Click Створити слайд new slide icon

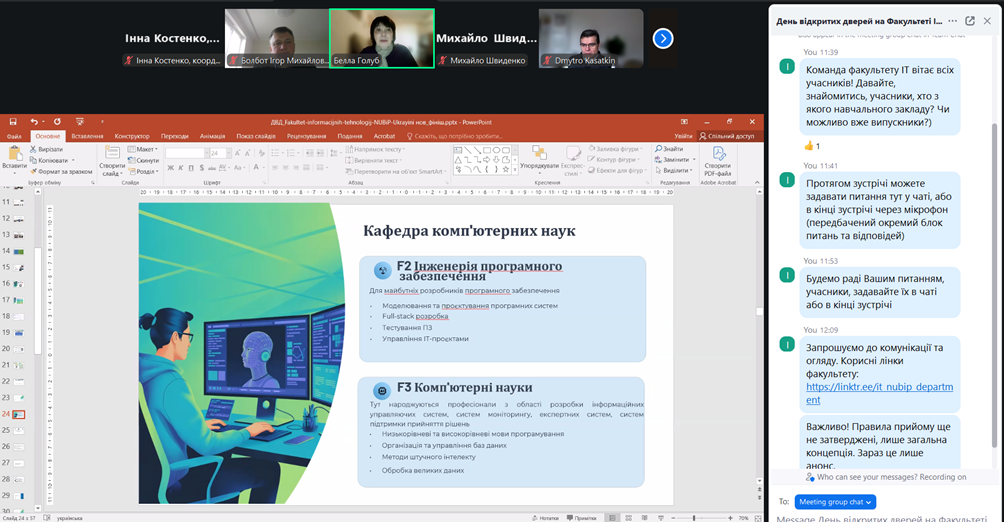pos(111,158)
